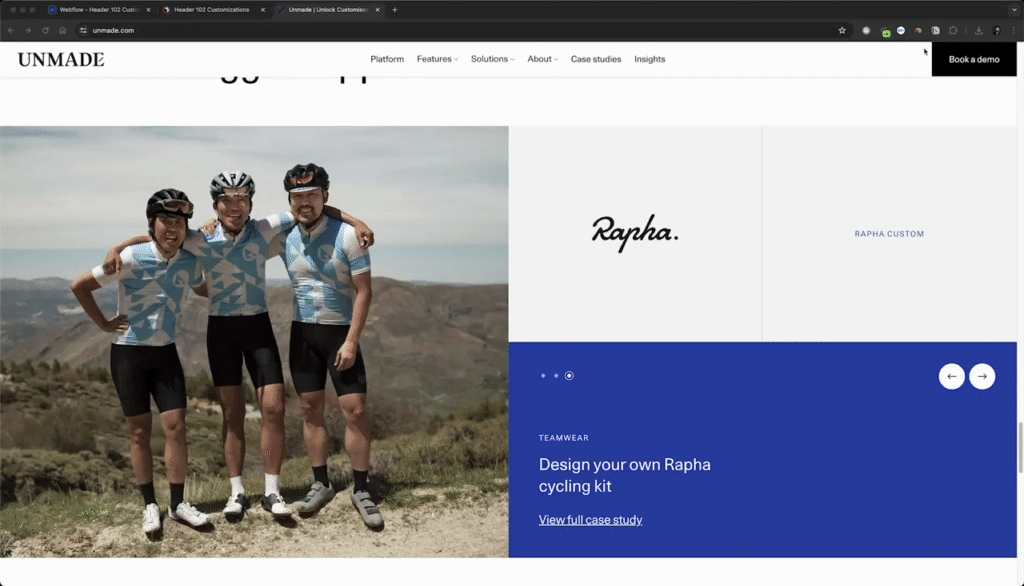Click the browser home icon

[62, 30]
